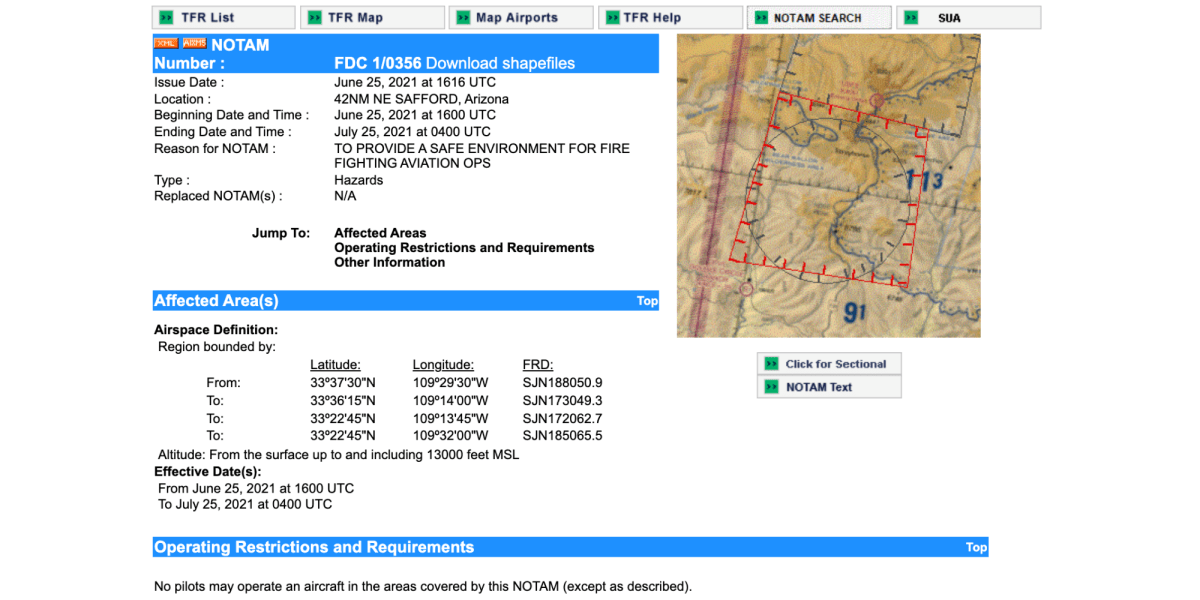The height and width of the screenshot is (600, 1200).
Task: Open Map Airports from the top navigation
Action: click(519, 18)
